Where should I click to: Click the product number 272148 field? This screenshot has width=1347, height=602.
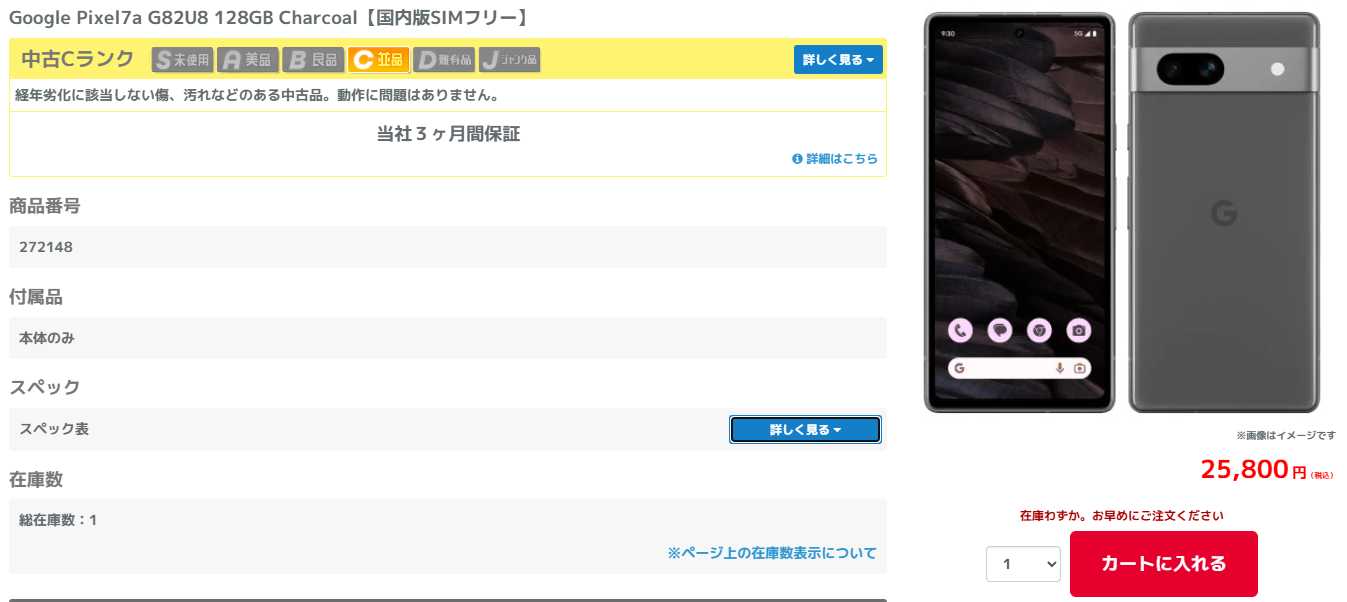[x=46, y=247]
